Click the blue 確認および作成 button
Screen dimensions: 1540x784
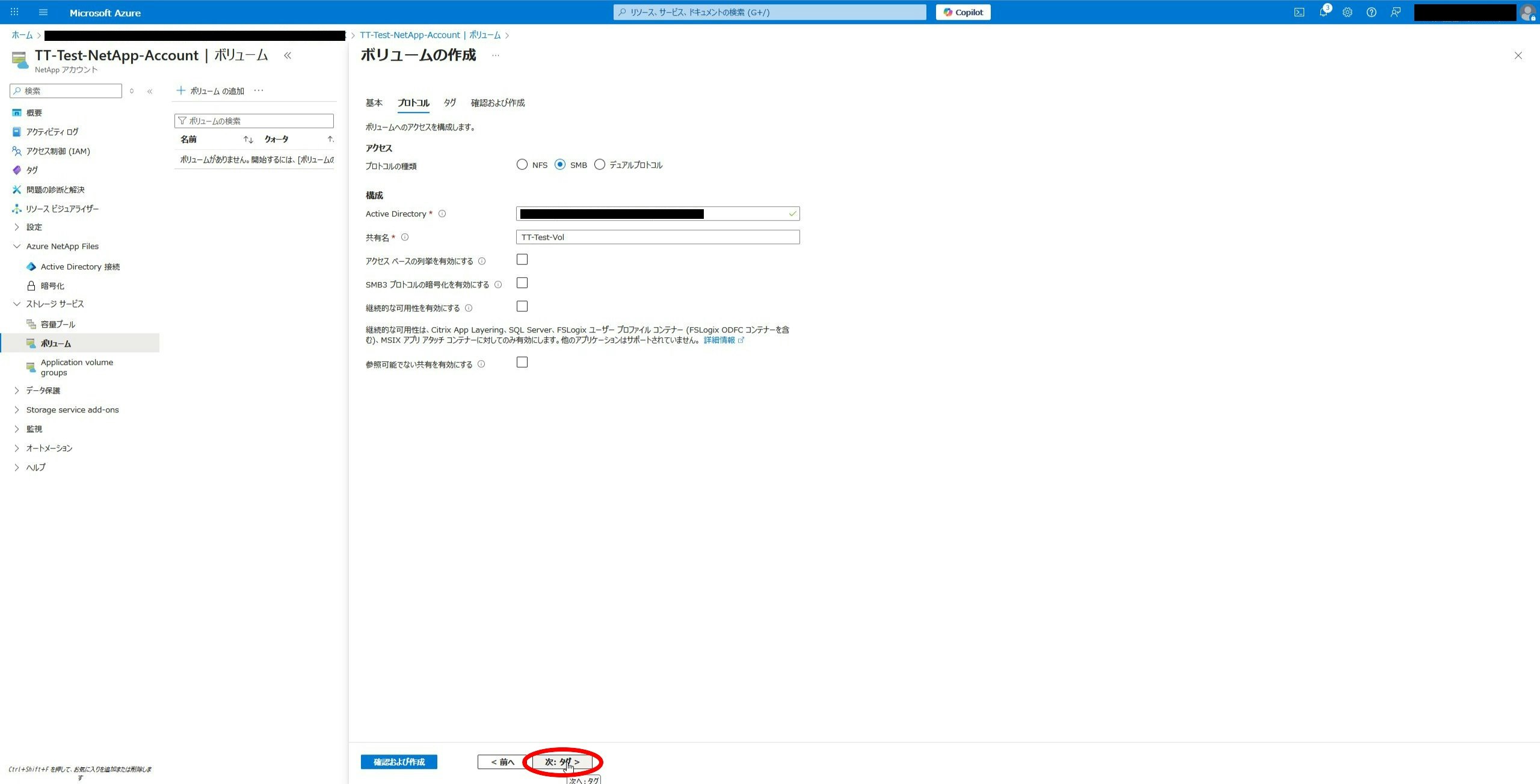pos(399,762)
